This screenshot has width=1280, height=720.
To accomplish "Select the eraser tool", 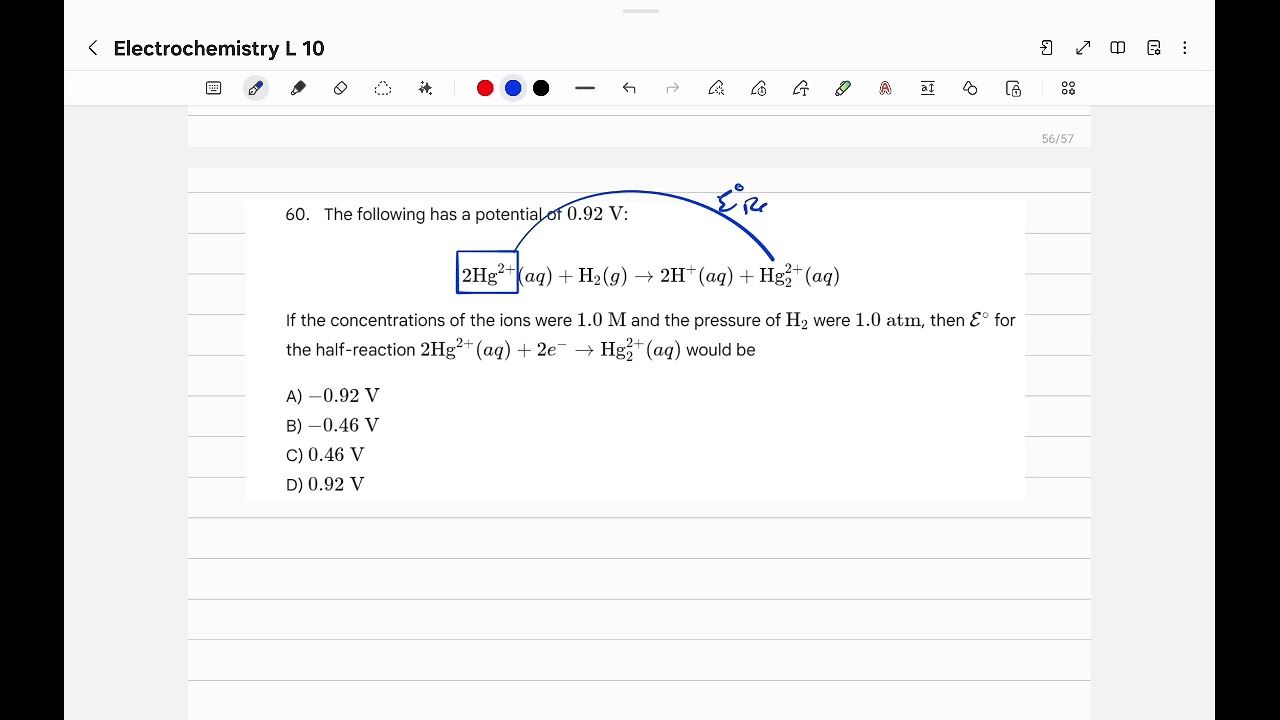I will [x=340, y=88].
